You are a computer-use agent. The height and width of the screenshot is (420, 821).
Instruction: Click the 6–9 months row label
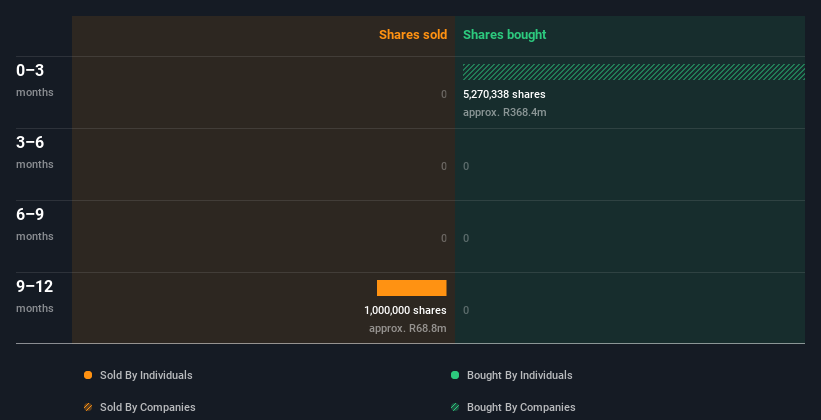click(35, 224)
